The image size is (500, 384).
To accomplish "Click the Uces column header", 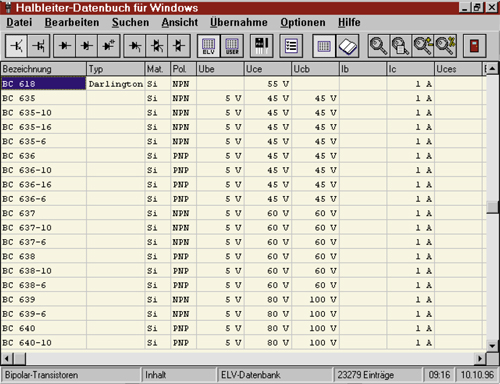I will coord(458,69).
